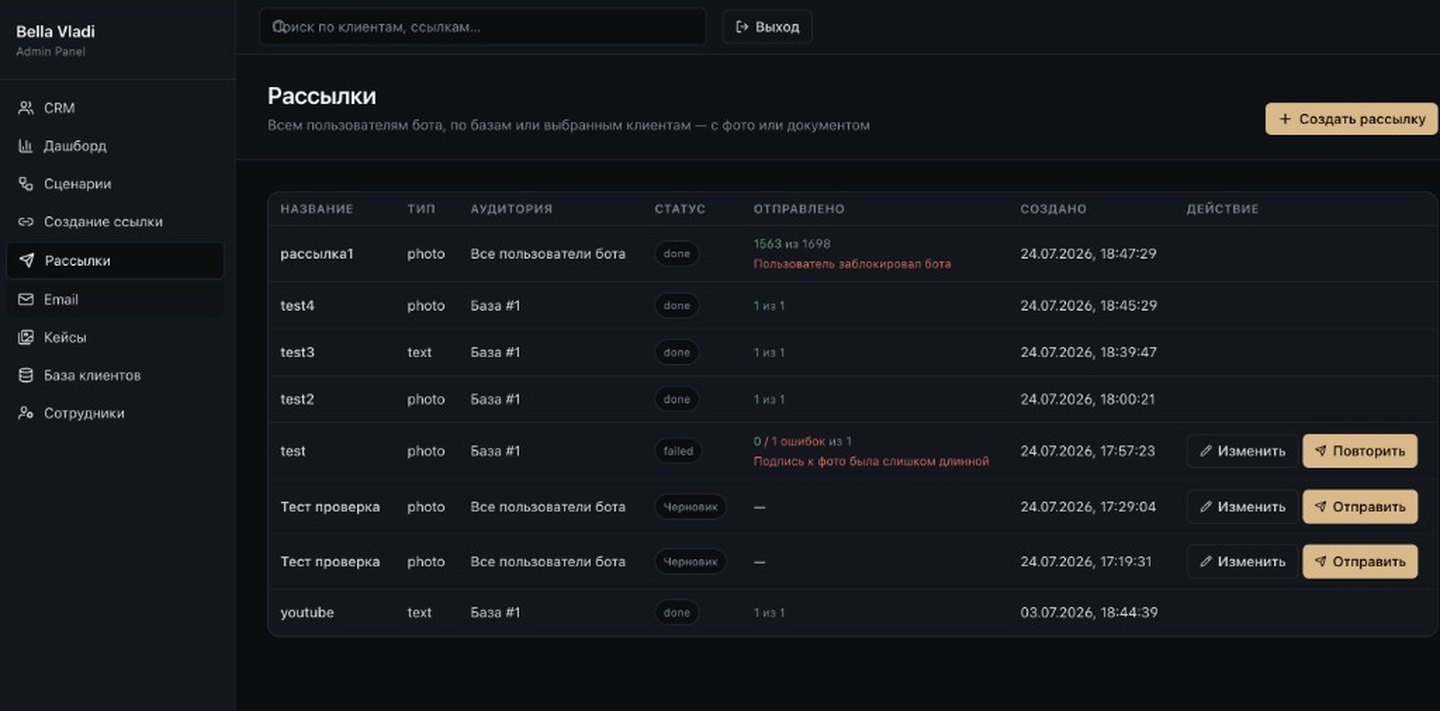Click the plus icon on Создать рассылку

[x=1285, y=119]
